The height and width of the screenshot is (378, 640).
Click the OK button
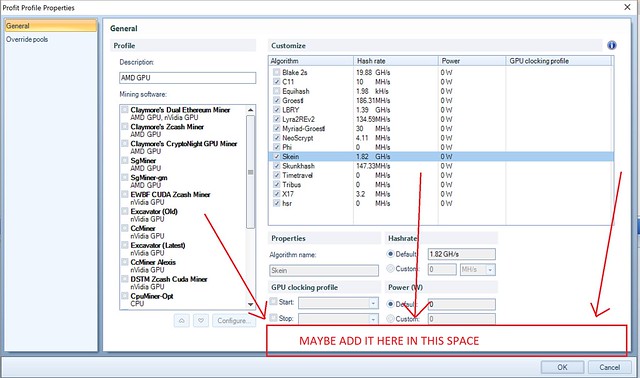click(562, 367)
